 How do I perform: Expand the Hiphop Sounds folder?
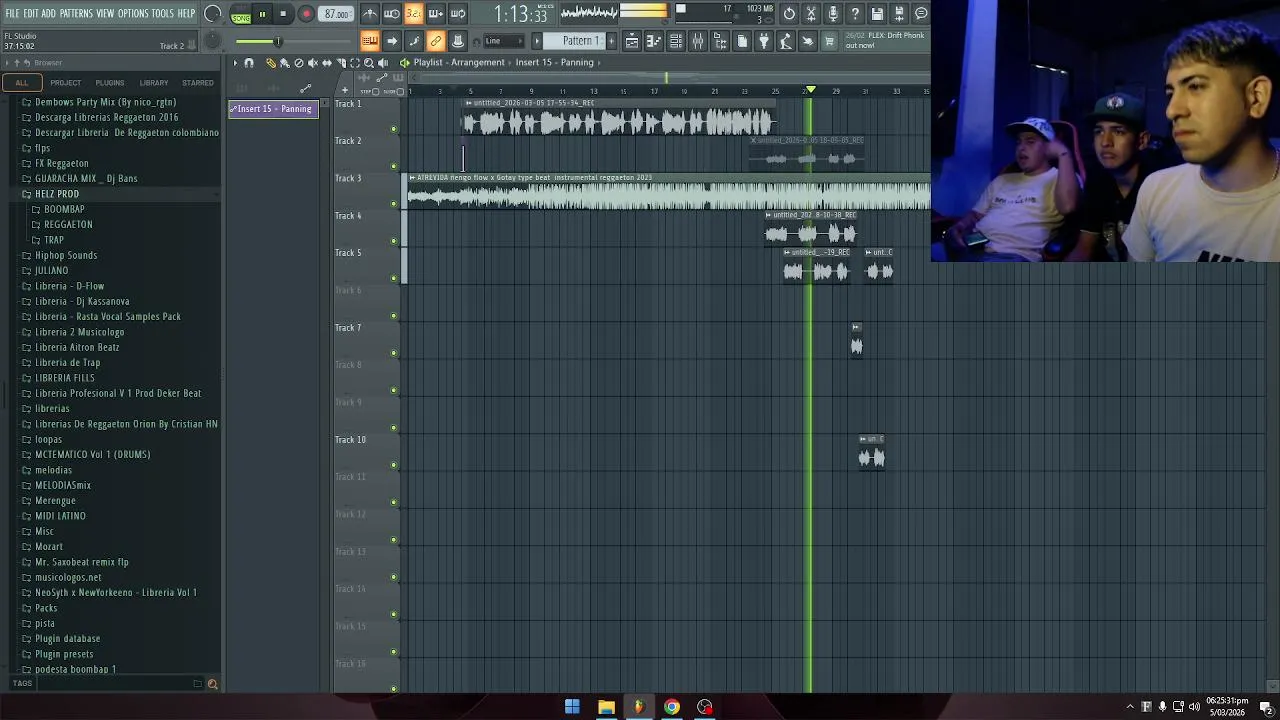[66, 255]
